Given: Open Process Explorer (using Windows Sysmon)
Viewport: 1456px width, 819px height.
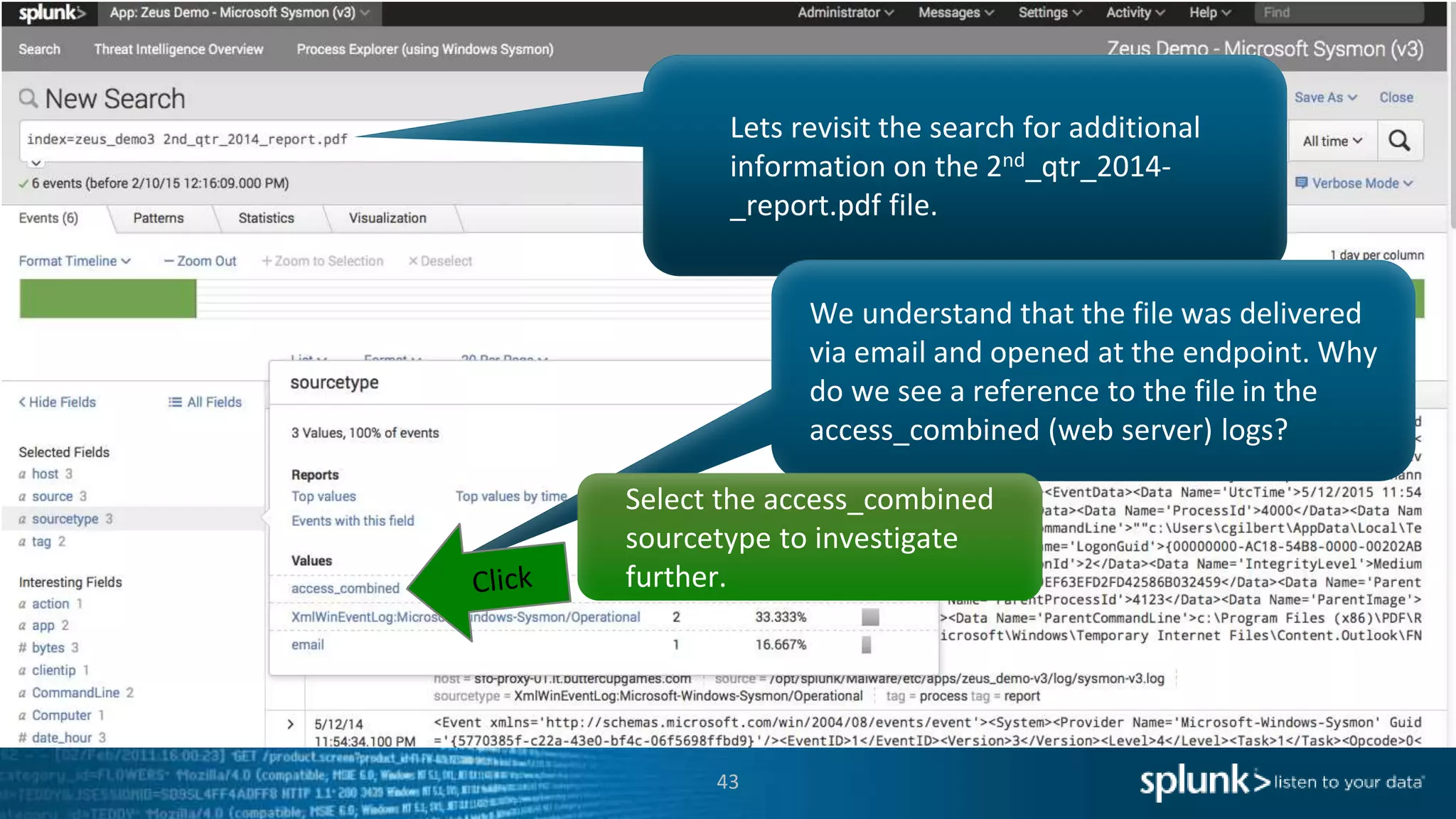Looking at the screenshot, I should pos(425,49).
